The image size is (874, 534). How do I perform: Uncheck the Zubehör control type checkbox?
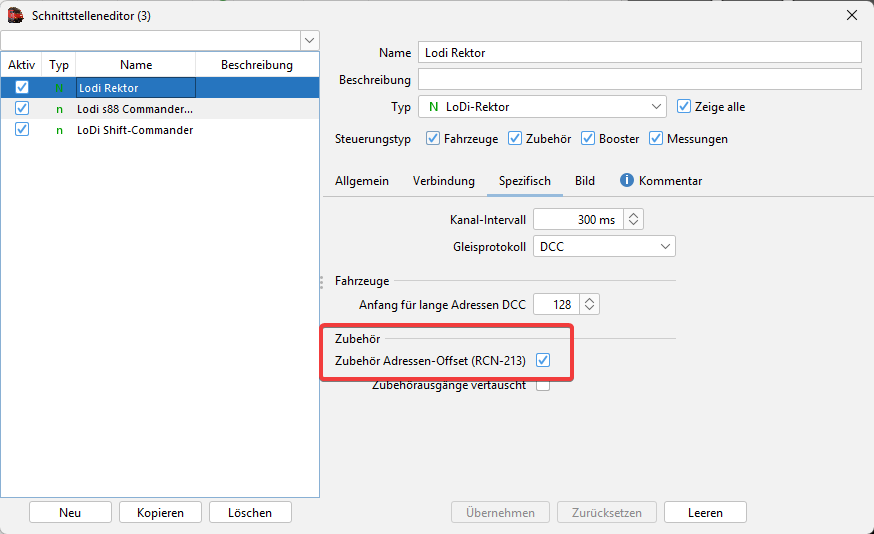pos(514,138)
